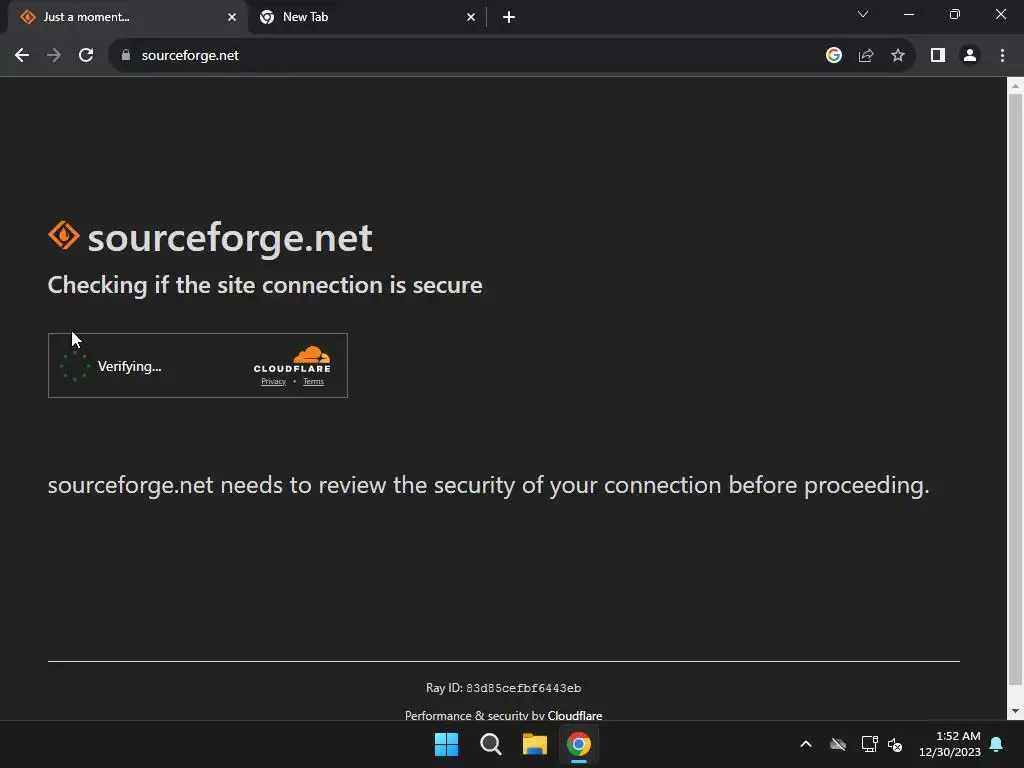Screen dimensions: 1024x768
Task: Click the Chrome icon on the taskbar
Action: pos(579,744)
